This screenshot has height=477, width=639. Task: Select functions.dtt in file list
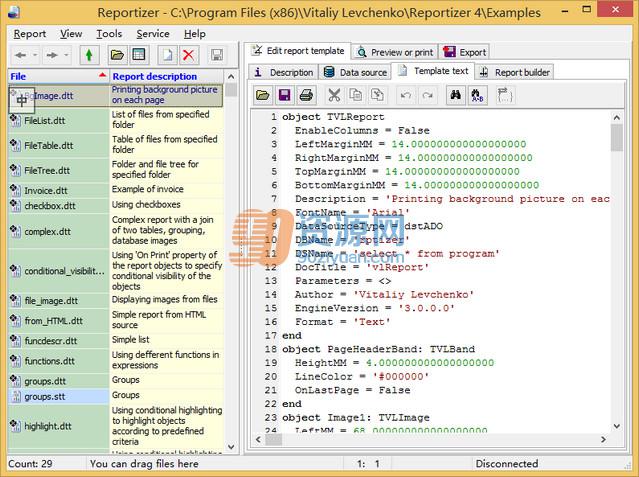(x=58, y=361)
